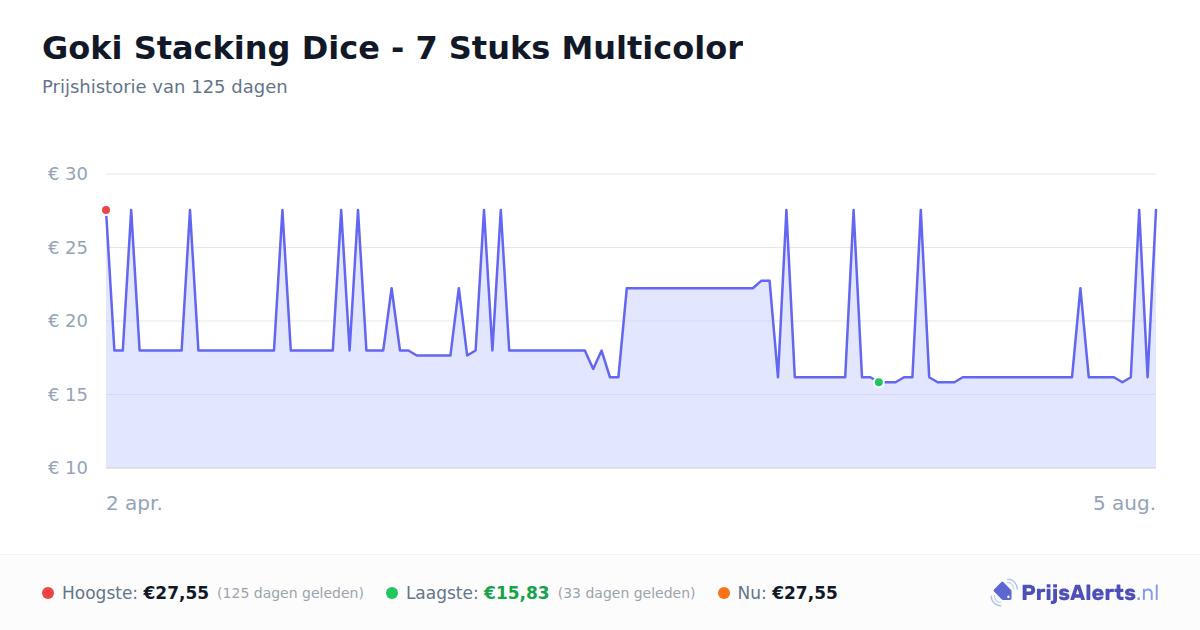The height and width of the screenshot is (630, 1200).
Task: Click the € 10 axis label
Action: 68,468
